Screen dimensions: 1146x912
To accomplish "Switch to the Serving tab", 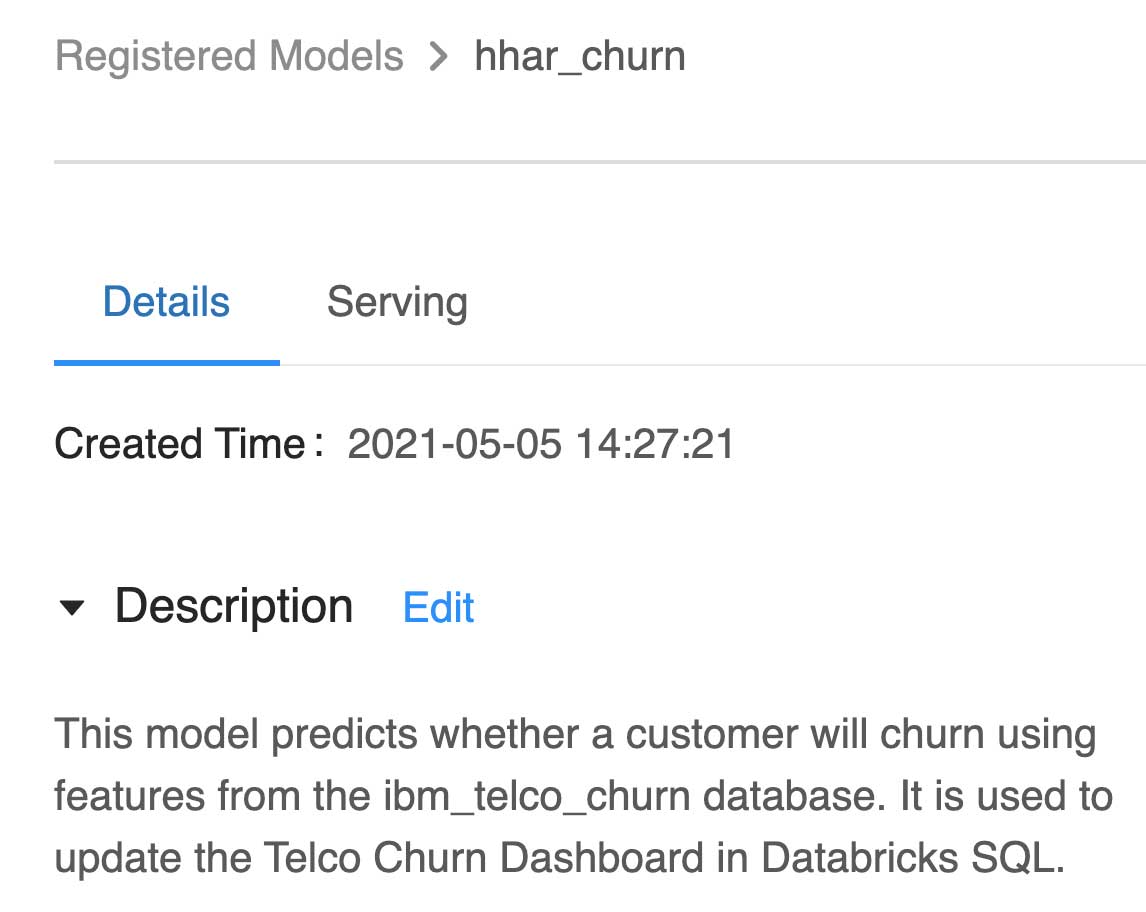I will (397, 302).
